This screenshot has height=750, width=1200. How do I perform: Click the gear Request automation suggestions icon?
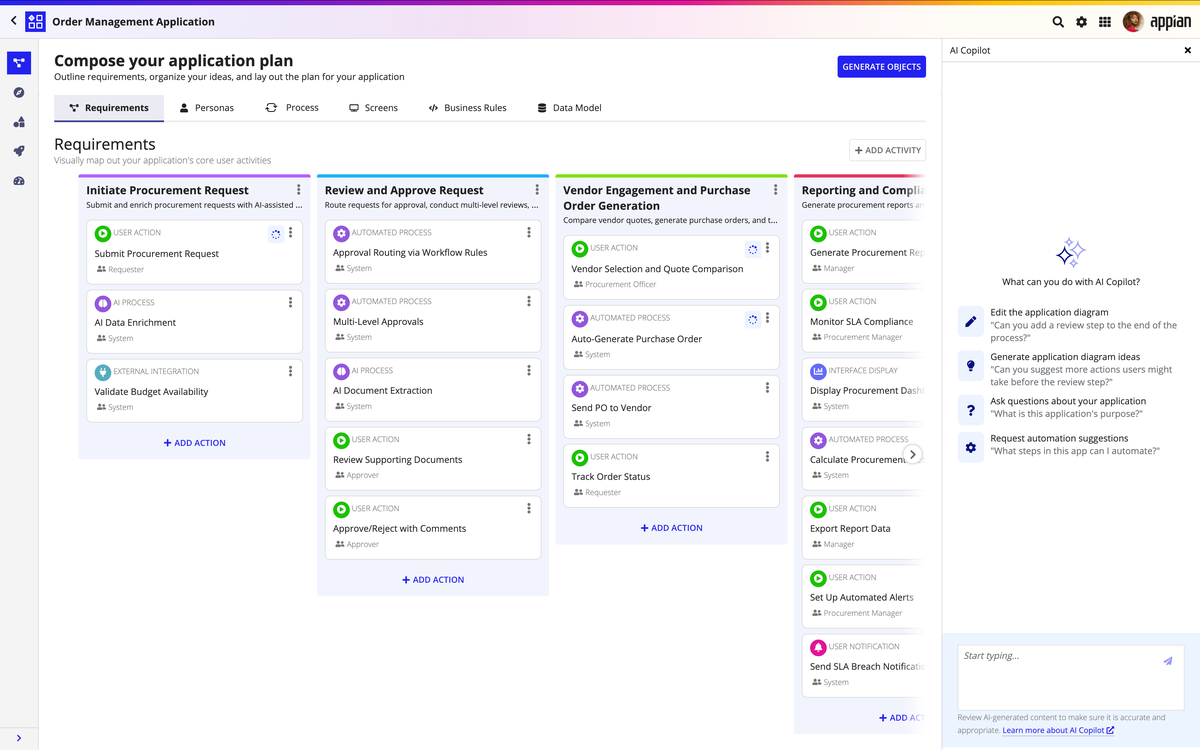[x=969, y=447]
